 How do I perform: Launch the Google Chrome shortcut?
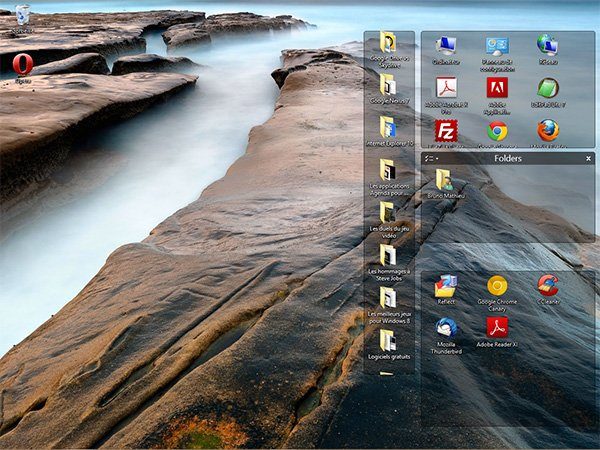coord(497,133)
